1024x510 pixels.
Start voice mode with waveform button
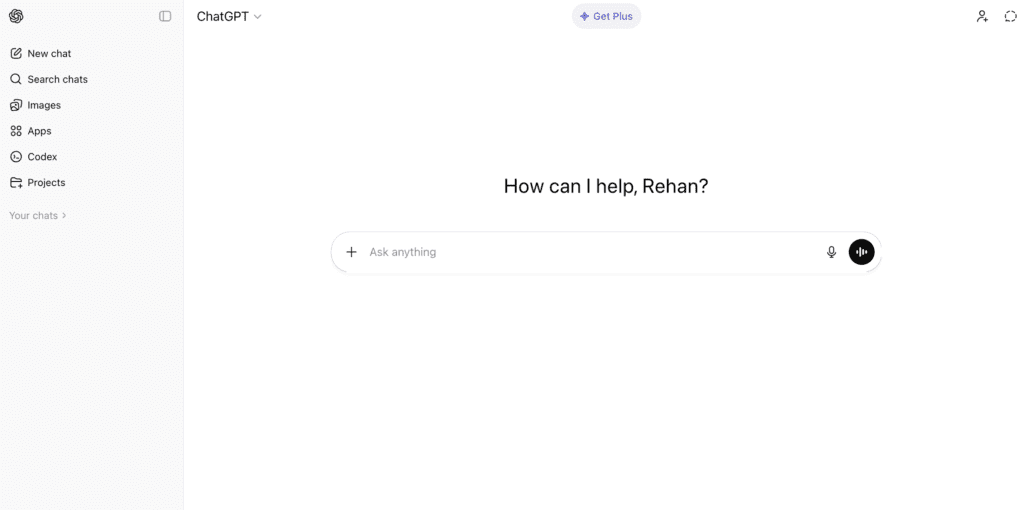point(861,252)
